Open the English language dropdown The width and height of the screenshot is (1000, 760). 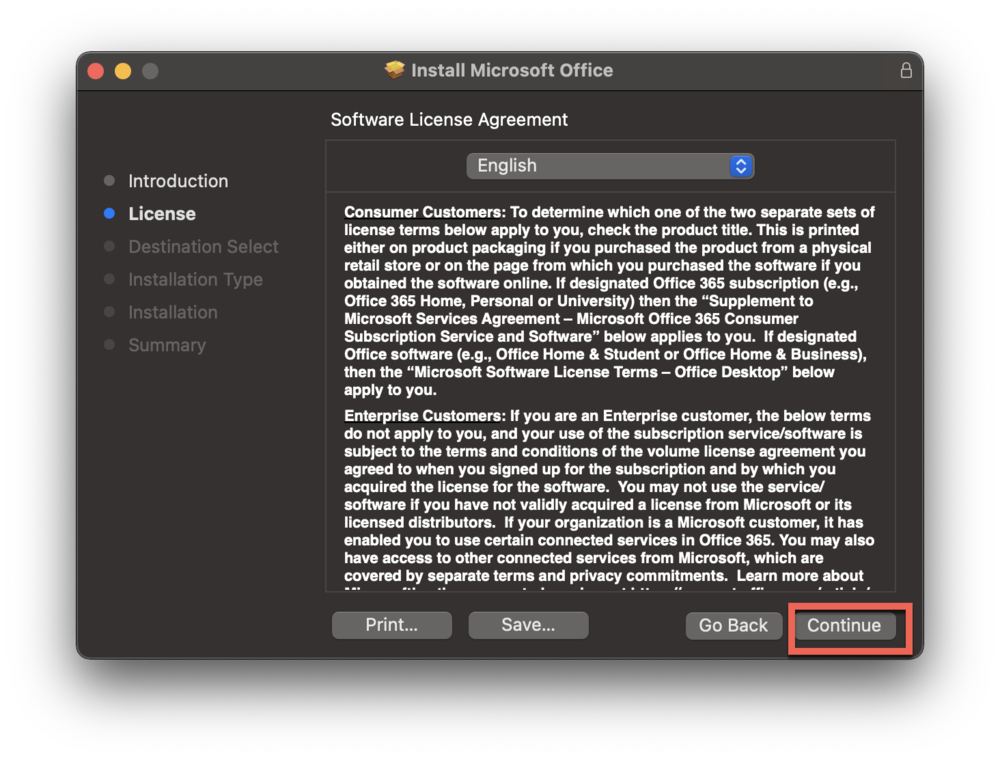[610, 166]
